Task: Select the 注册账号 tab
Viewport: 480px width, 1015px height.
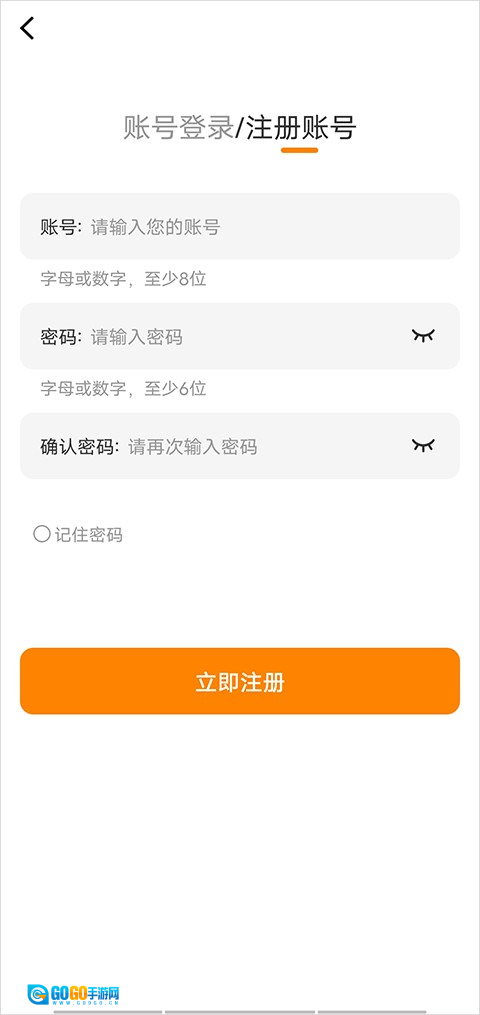Action: click(301, 128)
